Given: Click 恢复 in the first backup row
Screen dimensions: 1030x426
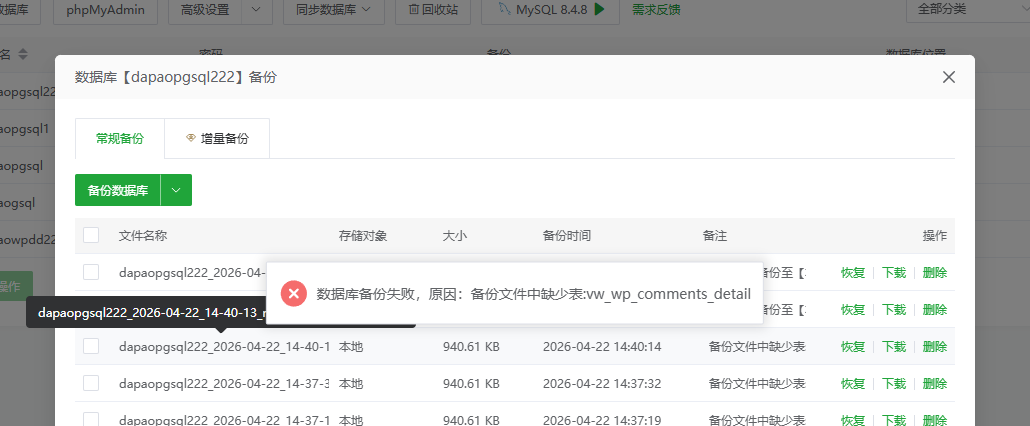Looking at the screenshot, I should pos(853,272).
